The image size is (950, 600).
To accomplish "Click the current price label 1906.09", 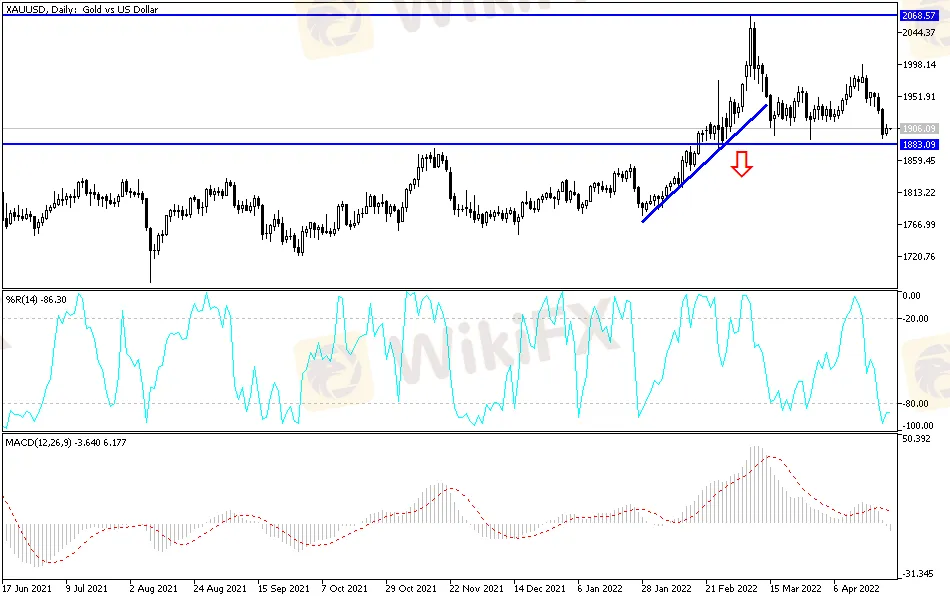I will coord(918,128).
